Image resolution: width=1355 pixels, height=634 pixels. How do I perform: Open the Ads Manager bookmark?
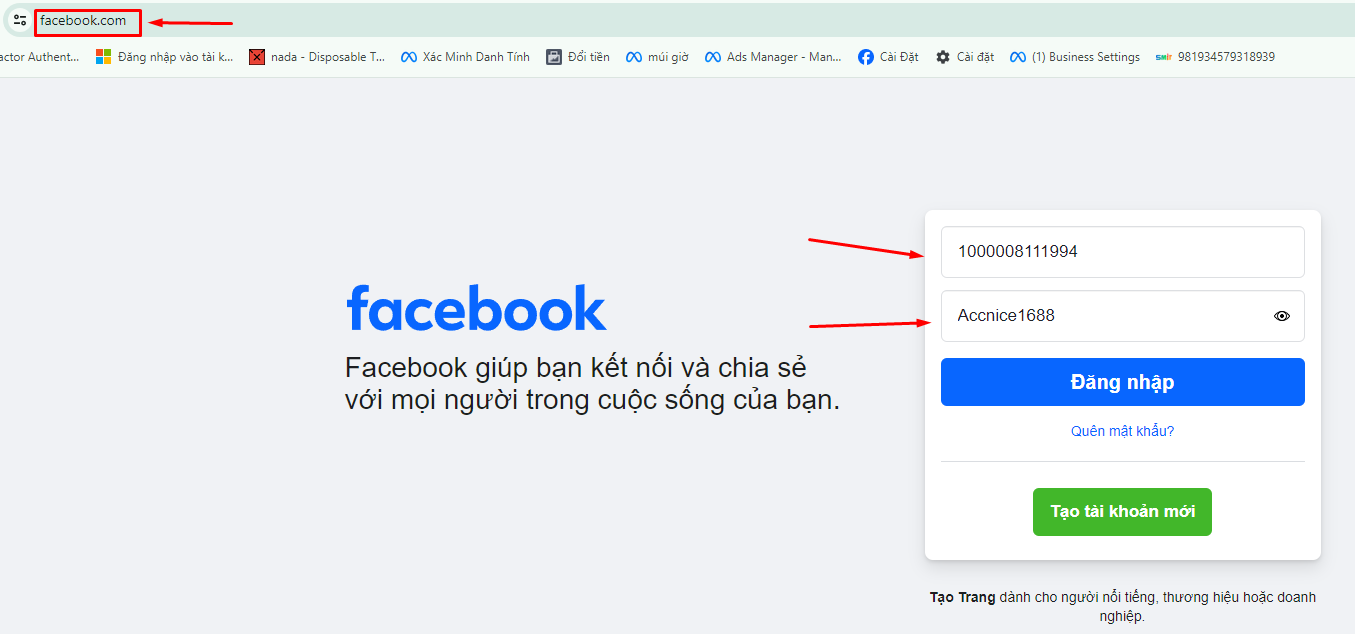[773, 57]
